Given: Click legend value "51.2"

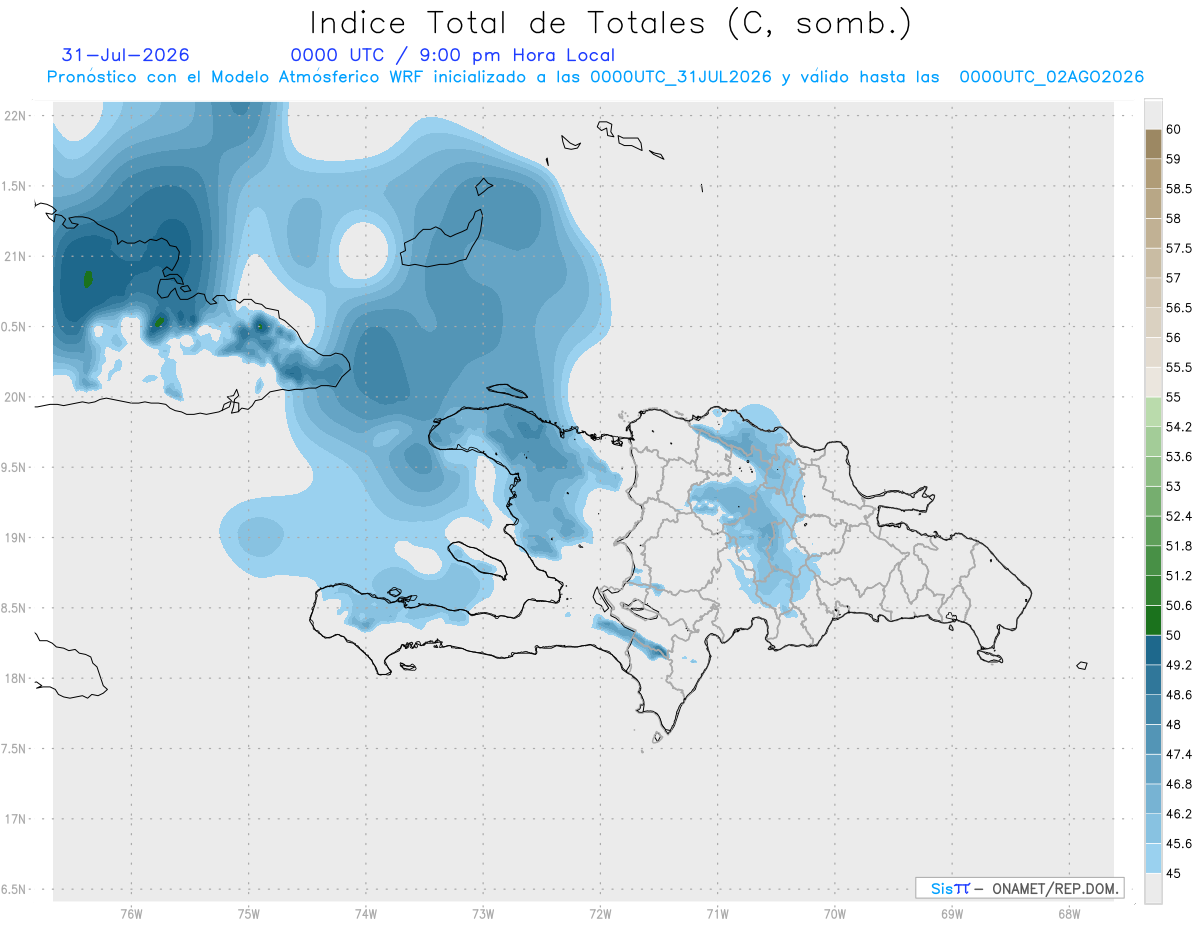Looking at the screenshot, I should point(1179,576).
